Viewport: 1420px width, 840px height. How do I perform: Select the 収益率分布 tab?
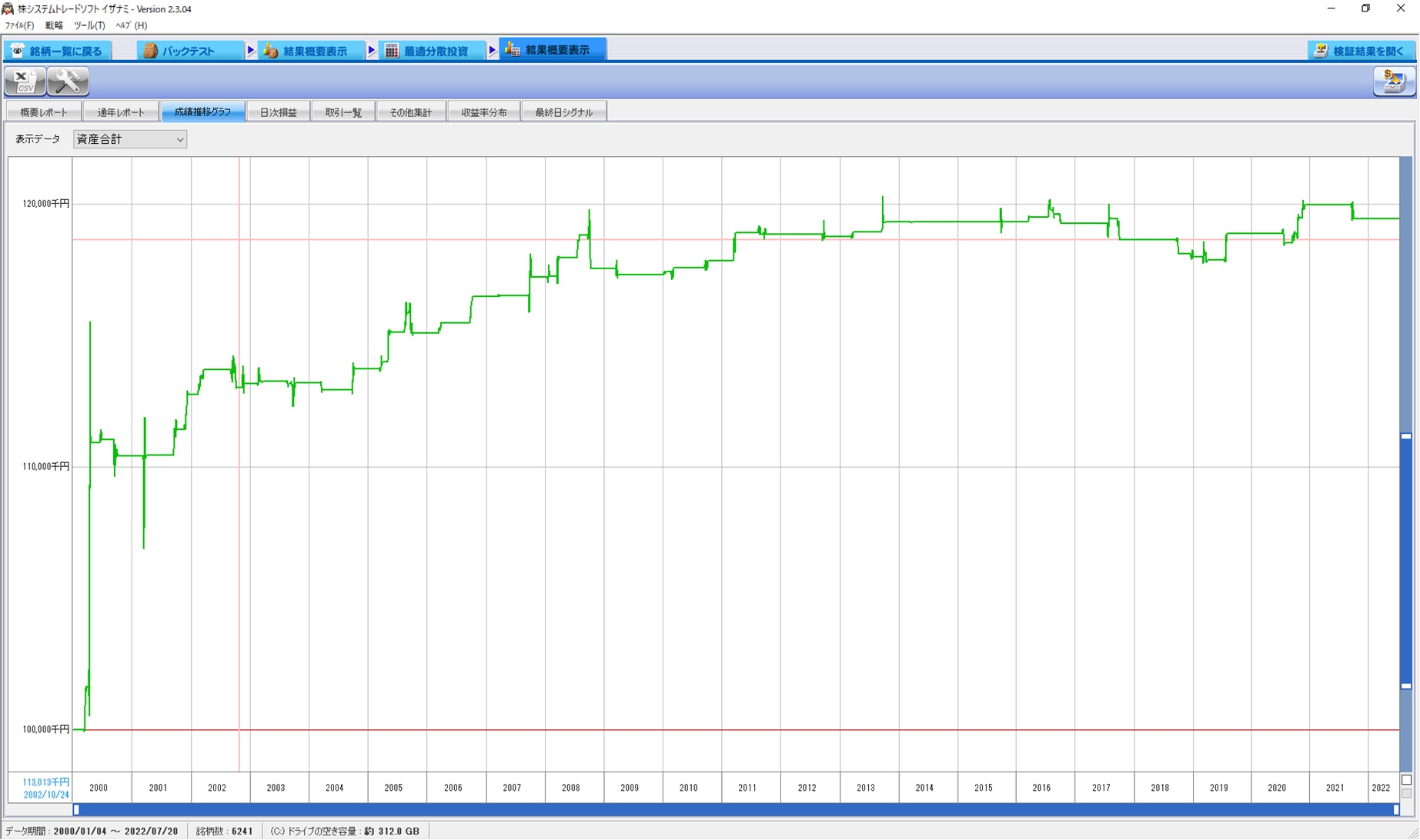(x=483, y=112)
